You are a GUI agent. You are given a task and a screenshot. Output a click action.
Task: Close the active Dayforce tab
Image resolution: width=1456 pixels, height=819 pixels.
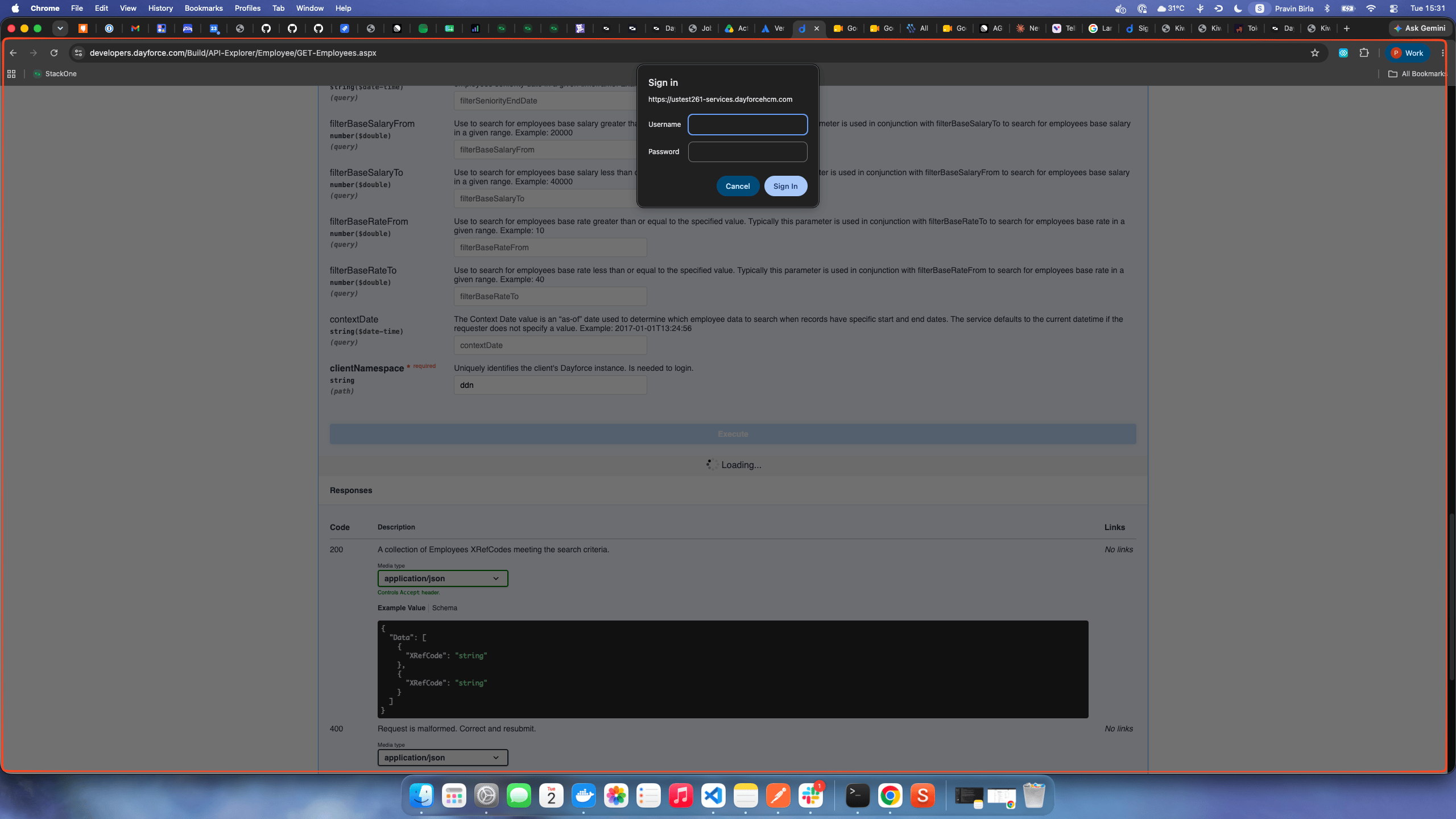click(817, 28)
